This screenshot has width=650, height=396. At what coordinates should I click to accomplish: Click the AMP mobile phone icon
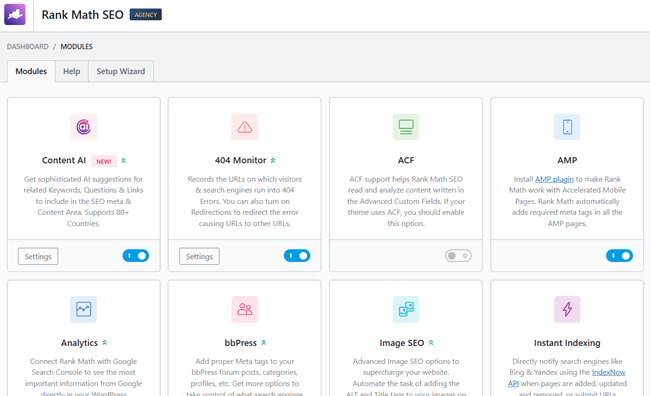(x=567, y=127)
